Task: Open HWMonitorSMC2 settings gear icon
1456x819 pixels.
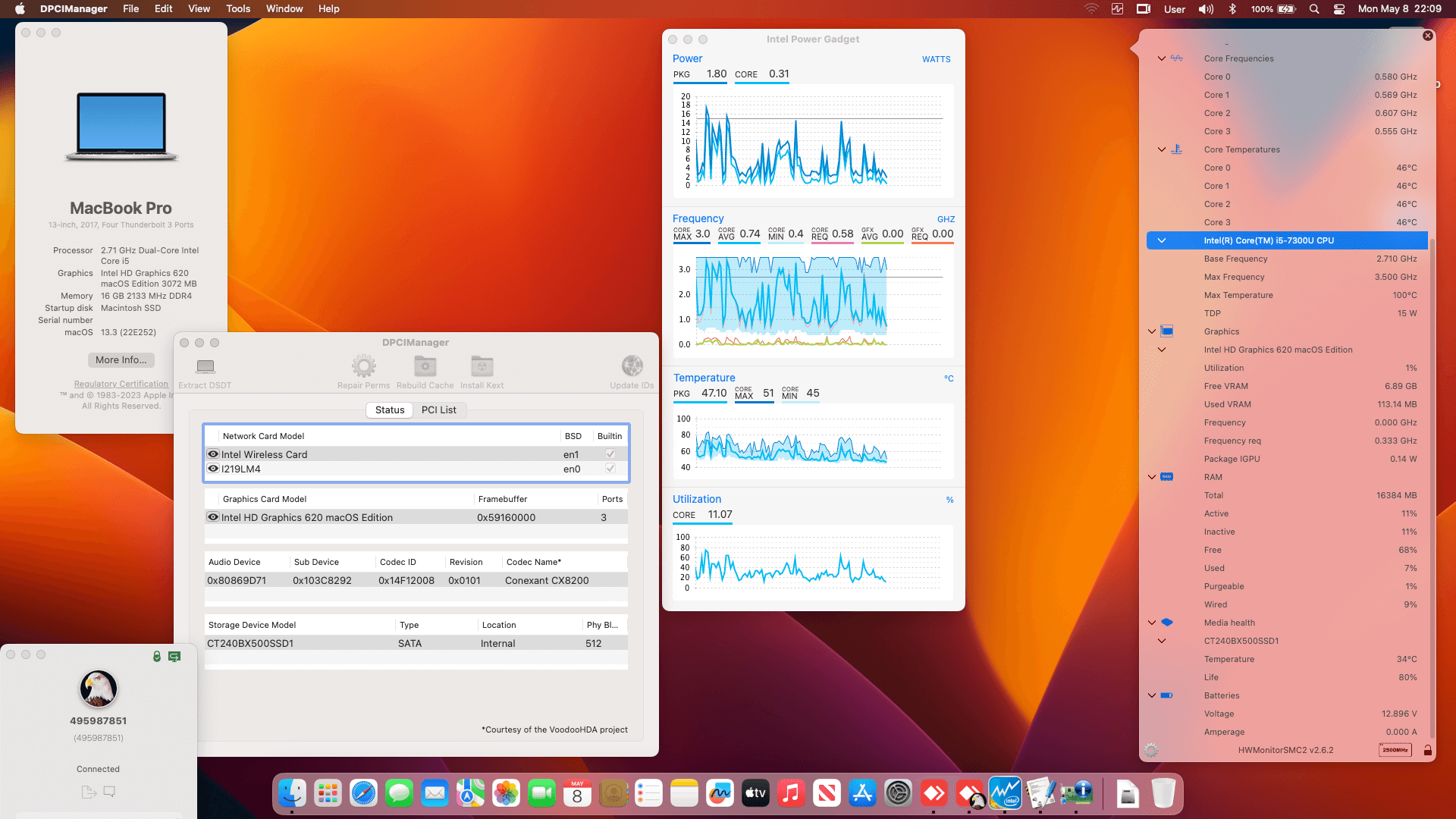Action: click(1151, 750)
